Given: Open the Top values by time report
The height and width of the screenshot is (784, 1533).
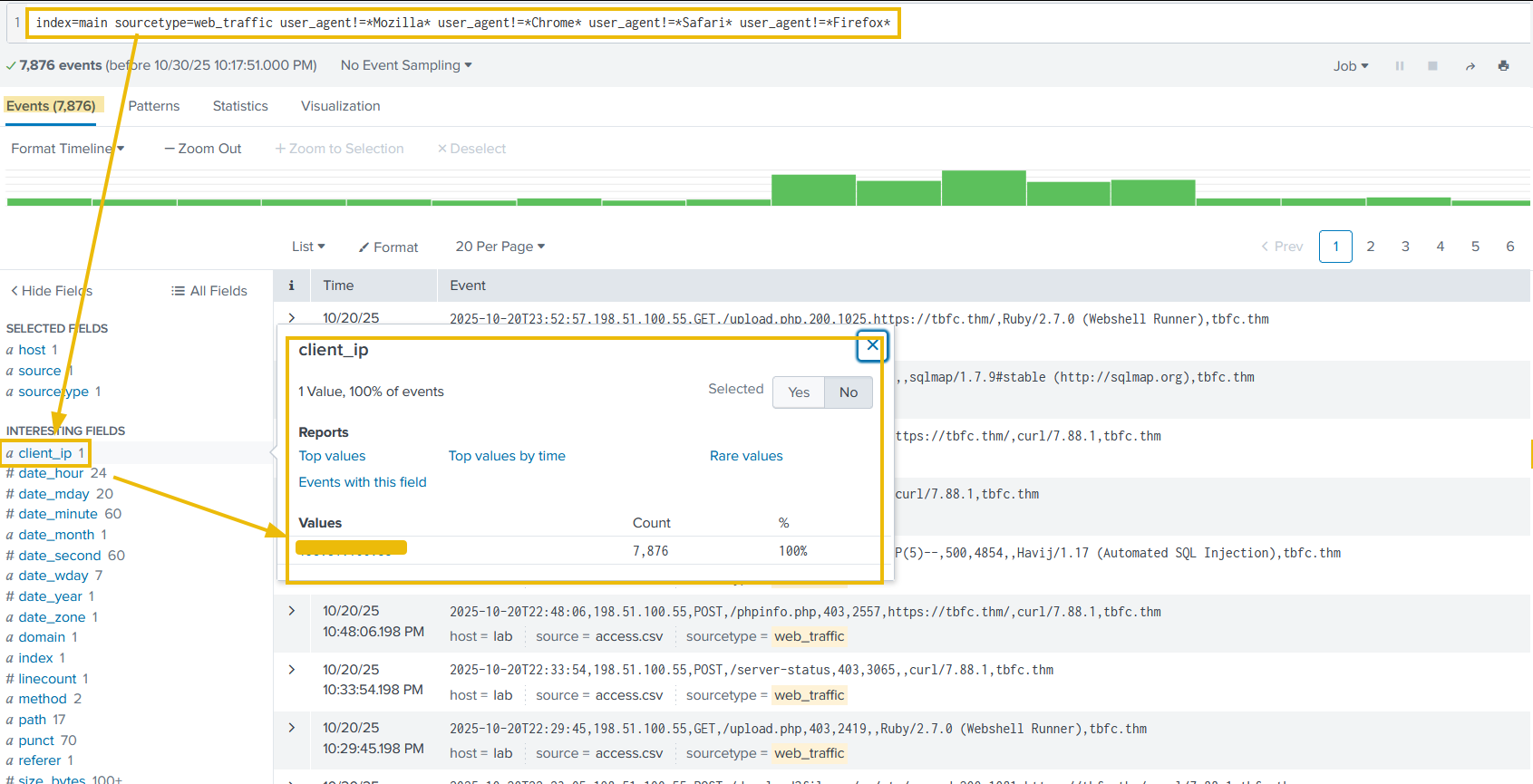Looking at the screenshot, I should (x=507, y=456).
